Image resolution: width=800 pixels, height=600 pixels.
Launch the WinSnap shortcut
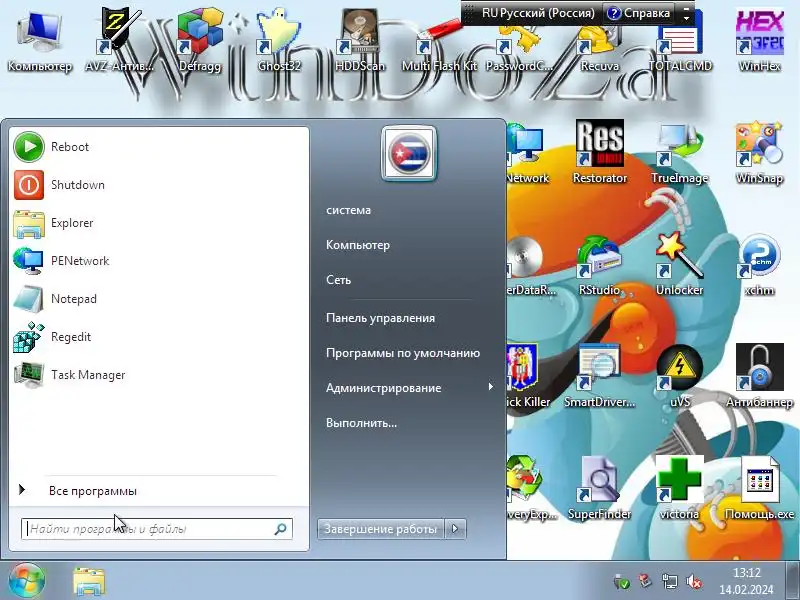click(759, 152)
